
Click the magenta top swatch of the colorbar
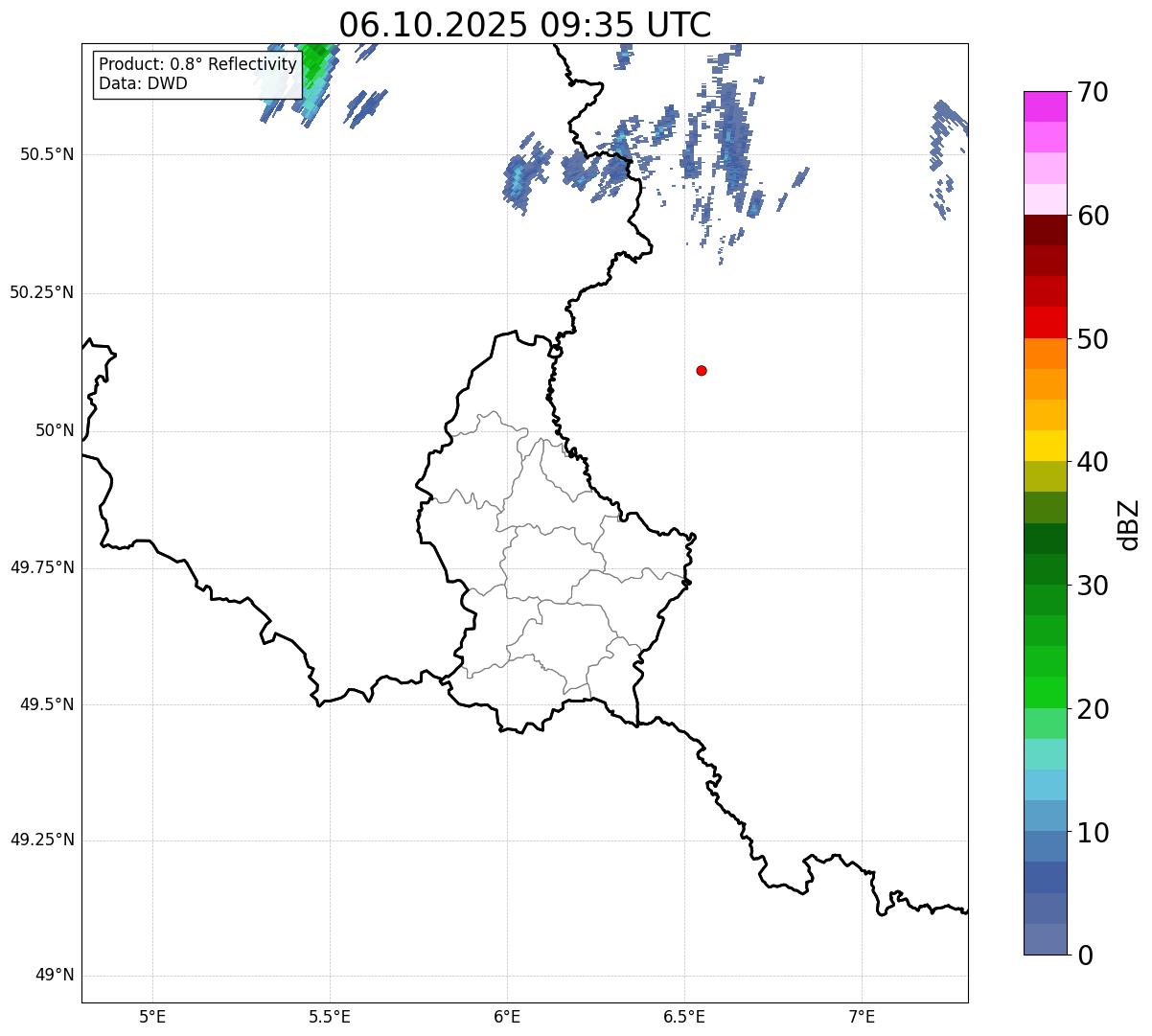1046,106
